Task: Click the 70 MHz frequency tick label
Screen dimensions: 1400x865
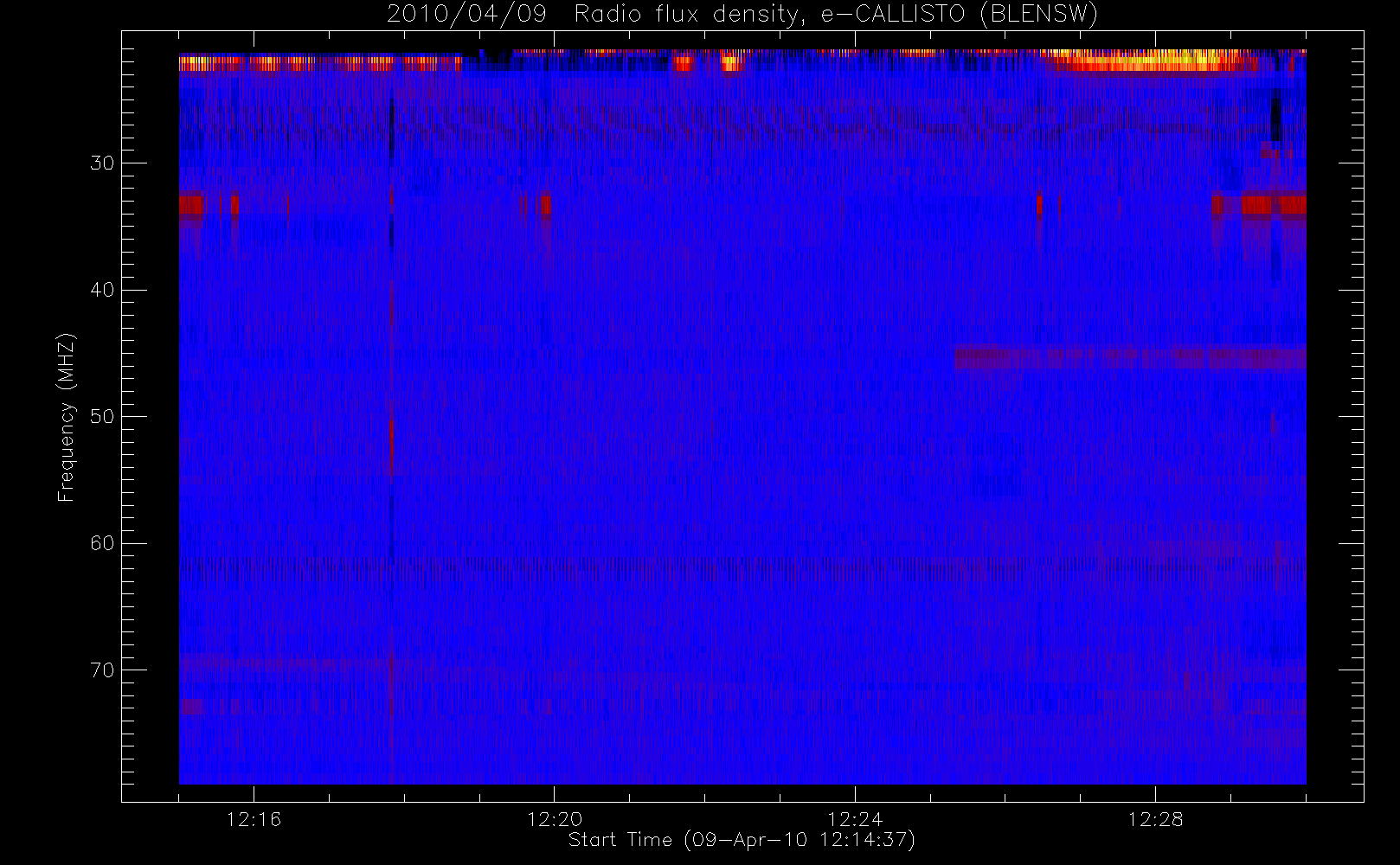Action: click(x=101, y=670)
